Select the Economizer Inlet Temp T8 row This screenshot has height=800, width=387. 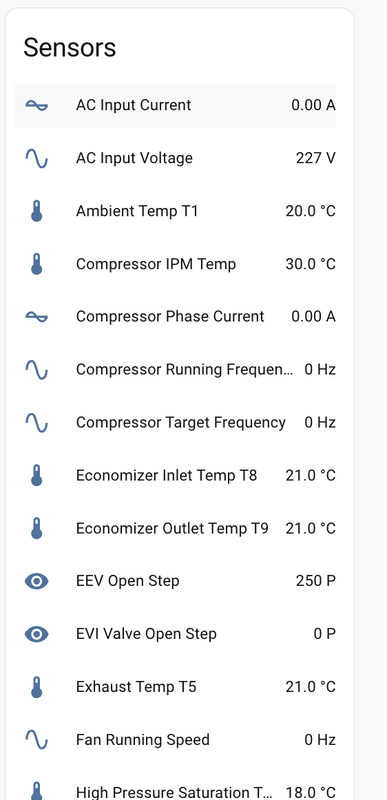click(x=175, y=476)
